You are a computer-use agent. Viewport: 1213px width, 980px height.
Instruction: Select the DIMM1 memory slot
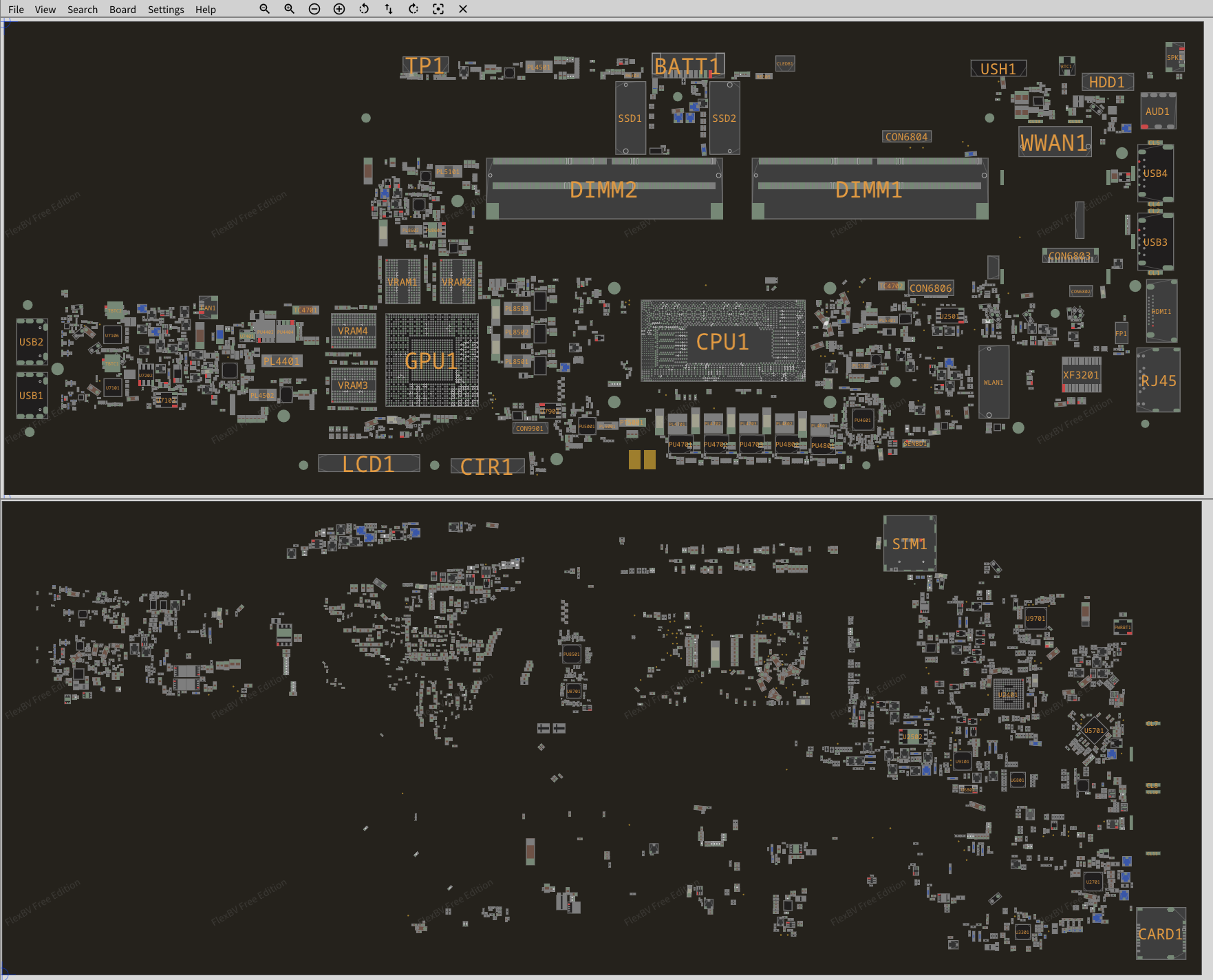869,189
